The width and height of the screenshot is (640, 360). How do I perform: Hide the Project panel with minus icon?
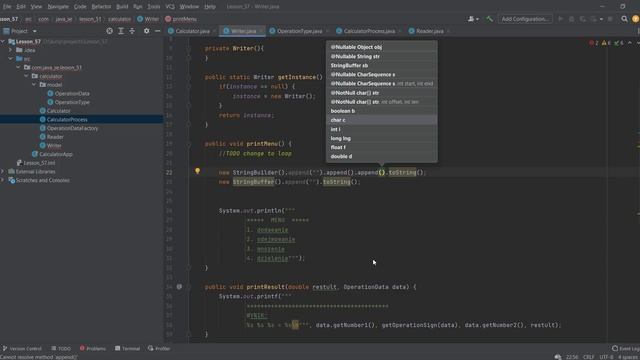(x=158, y=31)
